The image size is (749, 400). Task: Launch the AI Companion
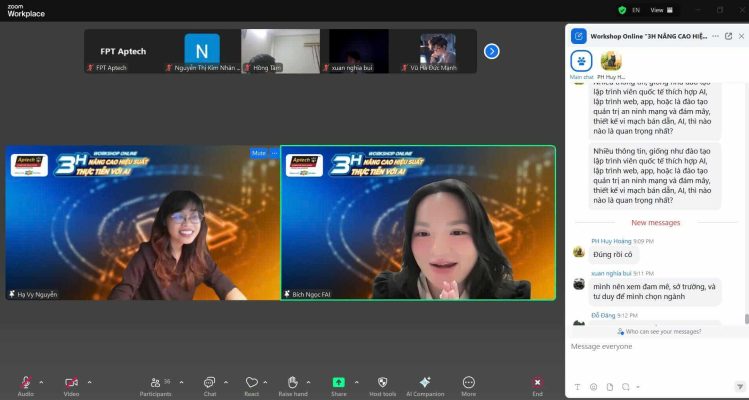pos(424,382)
